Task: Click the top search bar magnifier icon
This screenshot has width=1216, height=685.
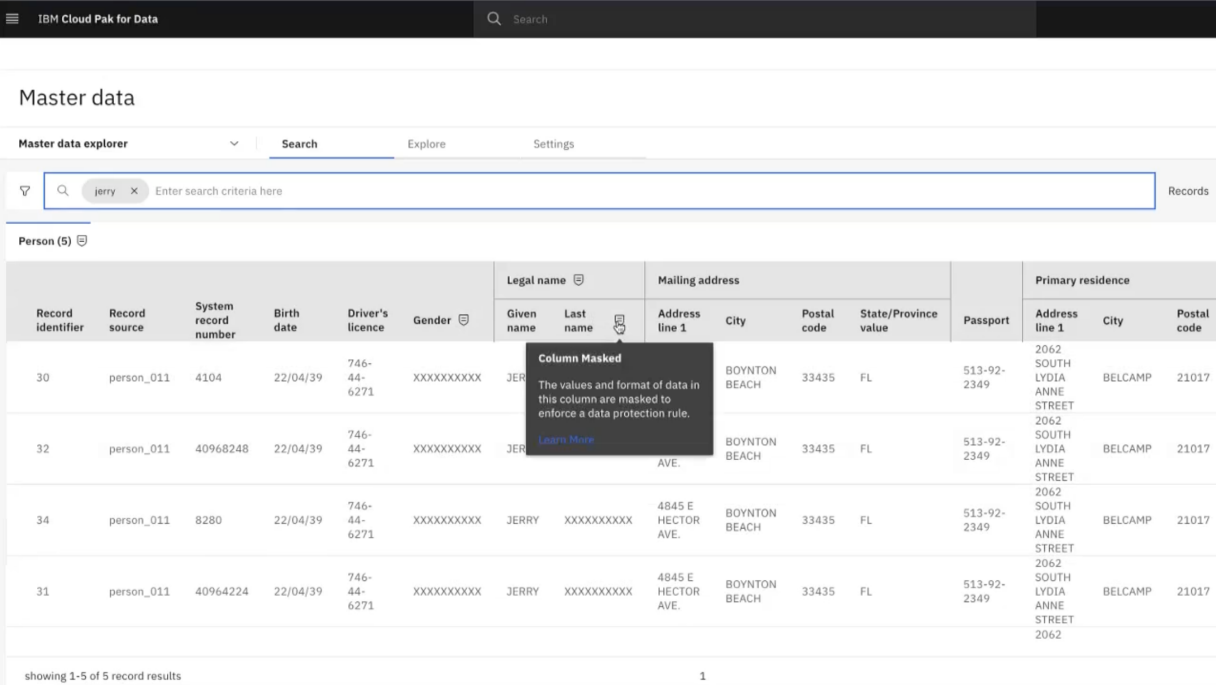Action: 494,19
